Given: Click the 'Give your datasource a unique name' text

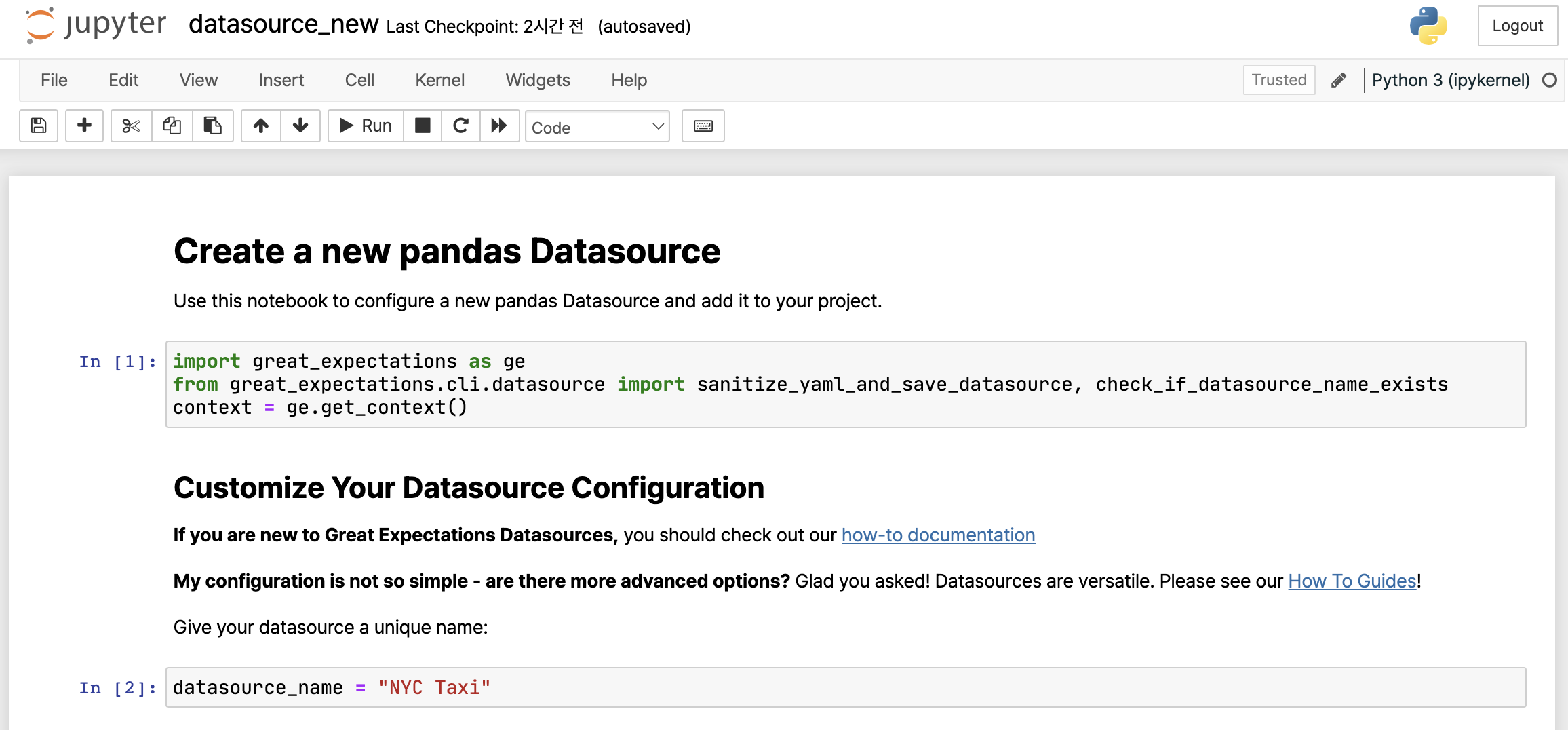Looking at the screenshot, I should click(330, 628).
